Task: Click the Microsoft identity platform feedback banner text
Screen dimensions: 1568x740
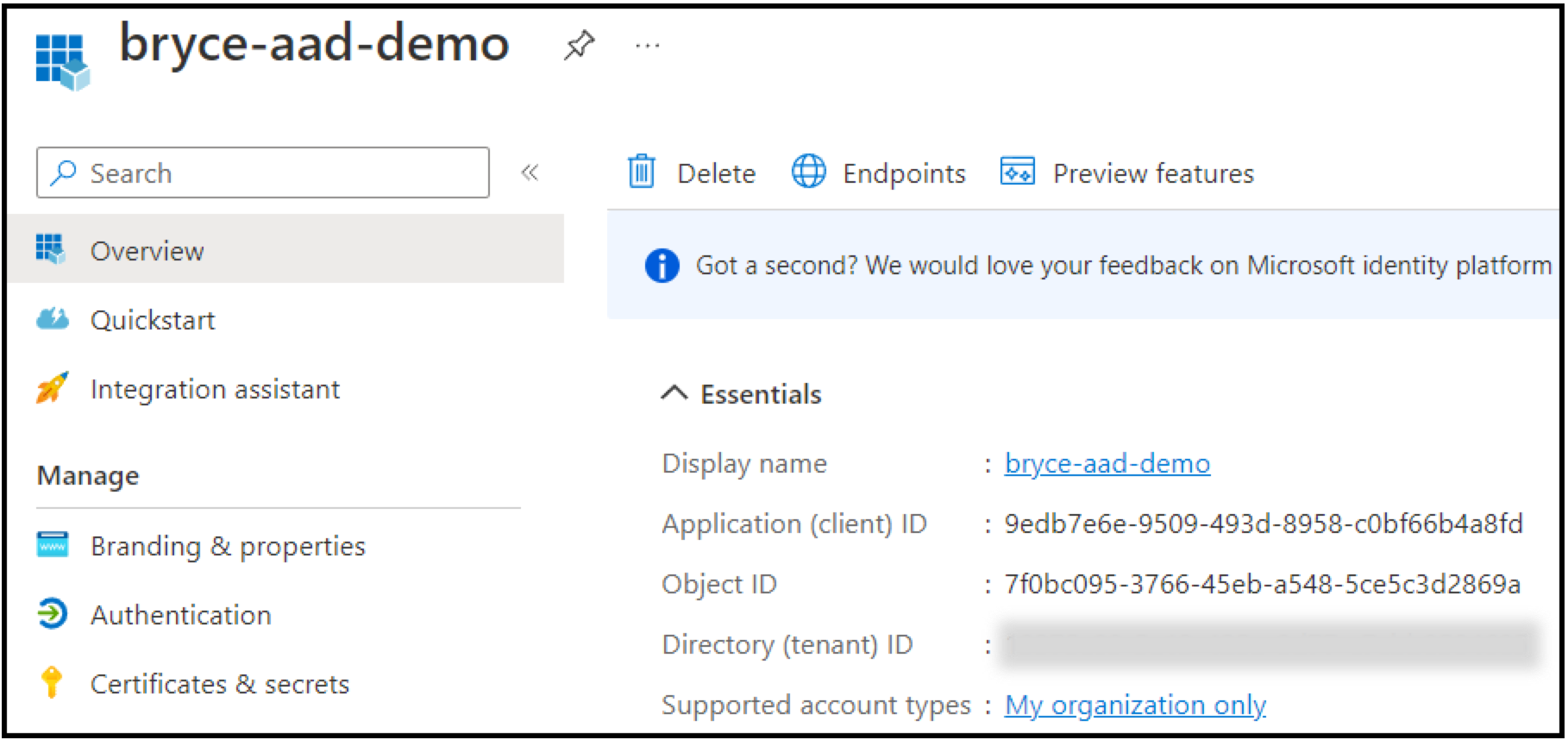Action: [x=1124, y=265]
